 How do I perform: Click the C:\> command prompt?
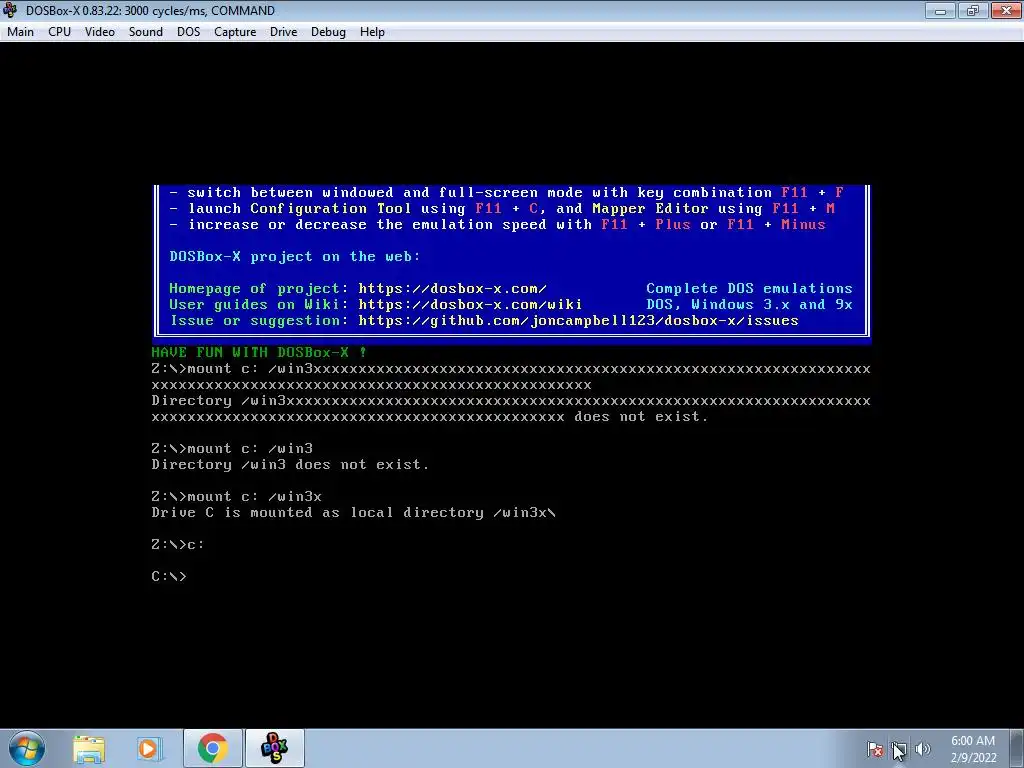point(168,576)
